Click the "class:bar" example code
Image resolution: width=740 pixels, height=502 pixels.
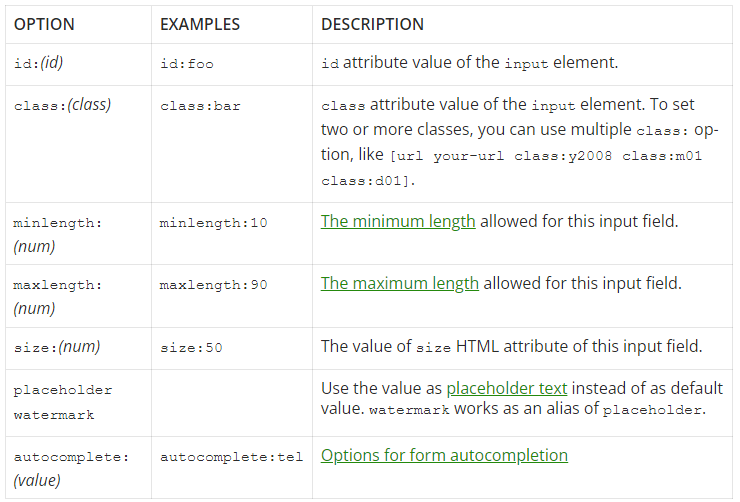(x=200, y=105)
